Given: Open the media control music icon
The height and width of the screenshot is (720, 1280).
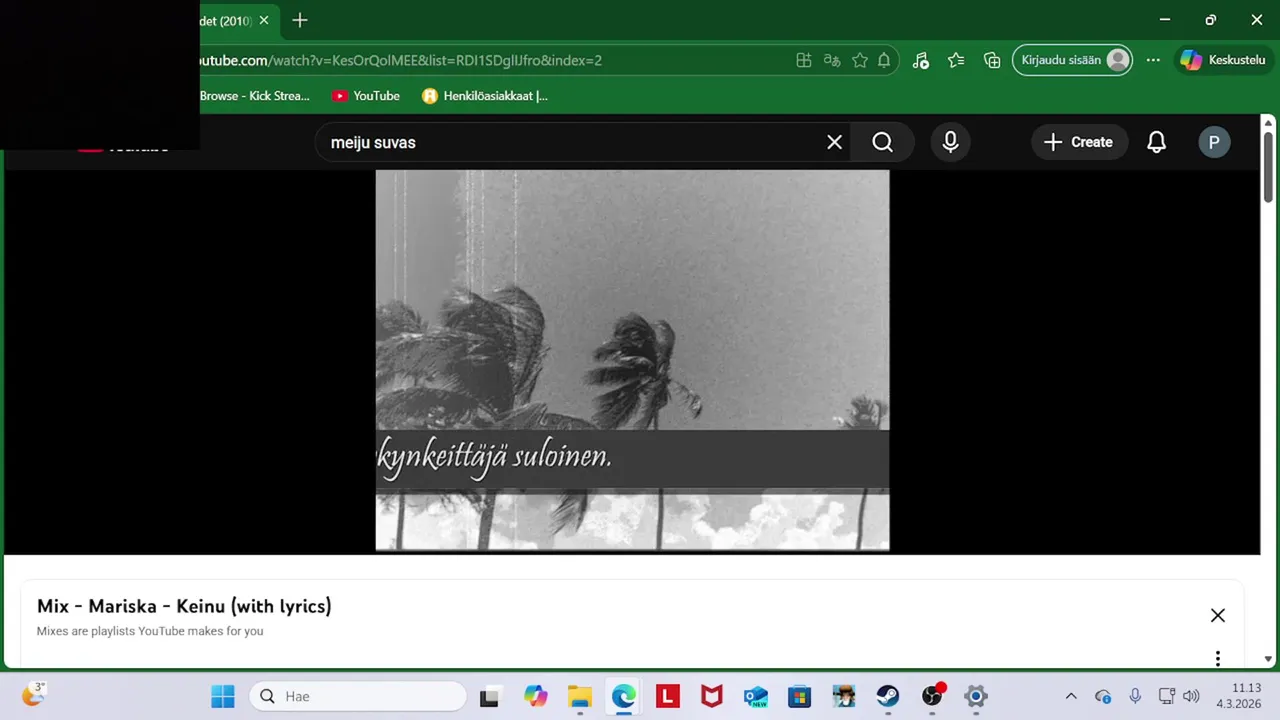Looking at the screenshot, I should [x=921, y=60].
